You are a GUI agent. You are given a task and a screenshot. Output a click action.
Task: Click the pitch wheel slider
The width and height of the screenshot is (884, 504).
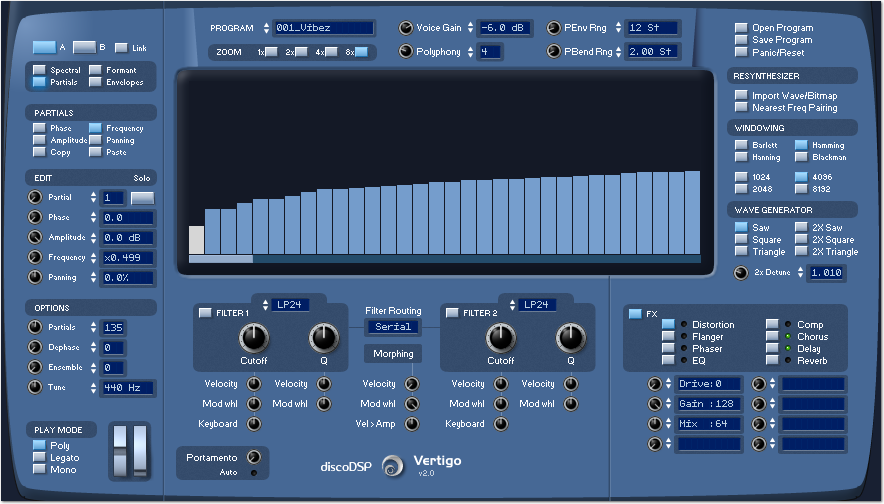tap(121, 450)
